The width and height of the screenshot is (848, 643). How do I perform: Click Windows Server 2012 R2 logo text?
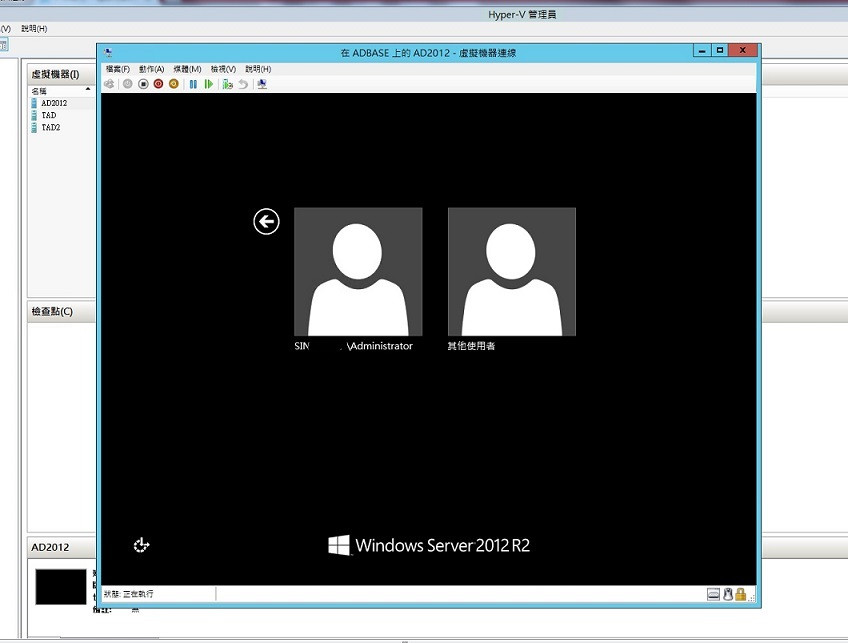point(442,545)
